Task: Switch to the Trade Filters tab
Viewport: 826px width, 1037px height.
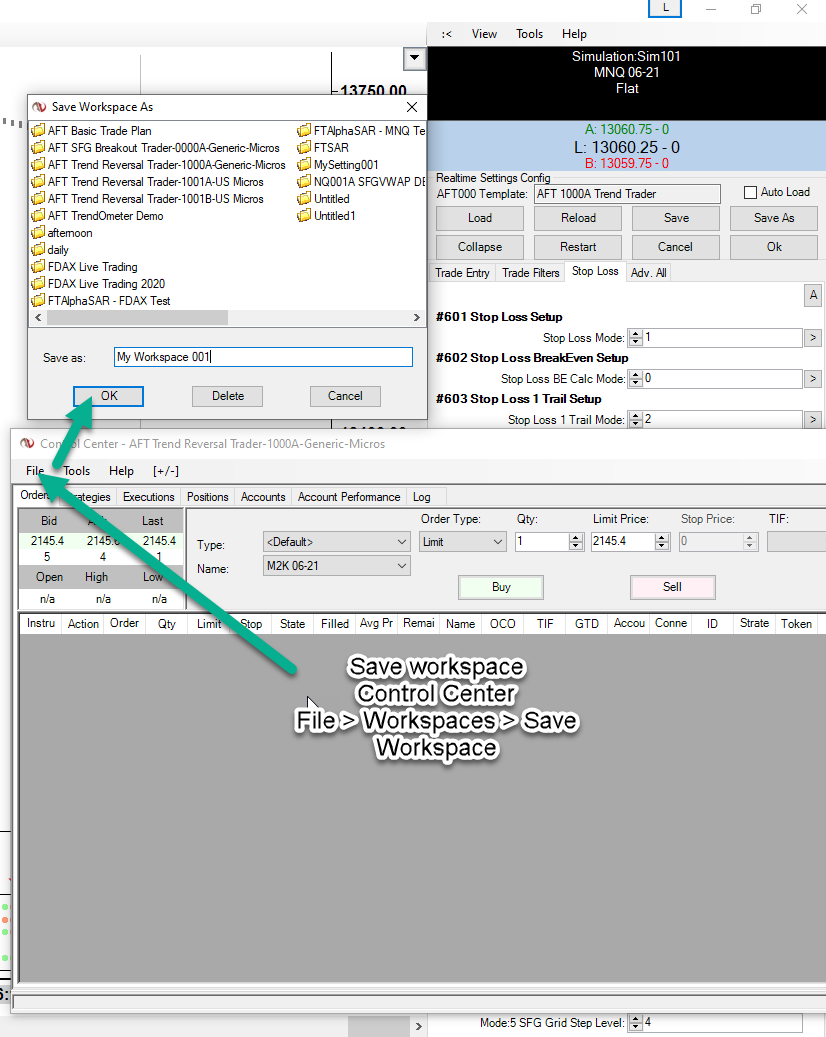Action: (x=531, y=273)
